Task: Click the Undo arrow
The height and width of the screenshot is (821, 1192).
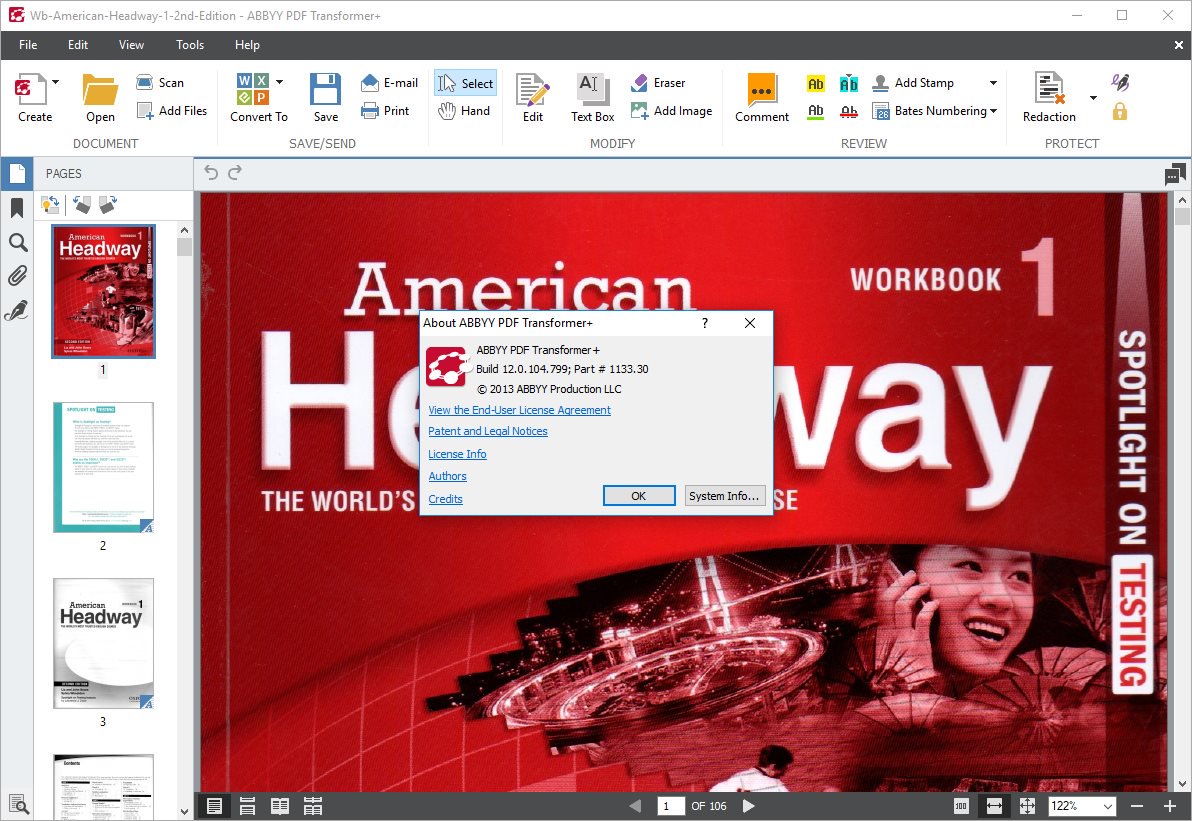Action: click(x=211, y=173)
